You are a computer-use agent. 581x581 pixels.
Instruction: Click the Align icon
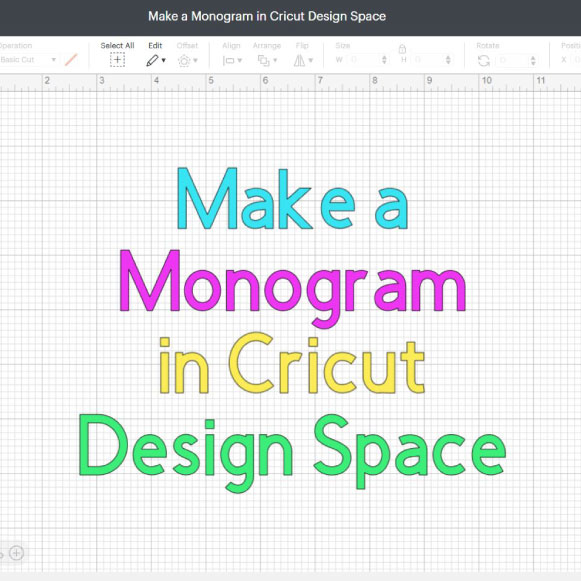(229, 60)
